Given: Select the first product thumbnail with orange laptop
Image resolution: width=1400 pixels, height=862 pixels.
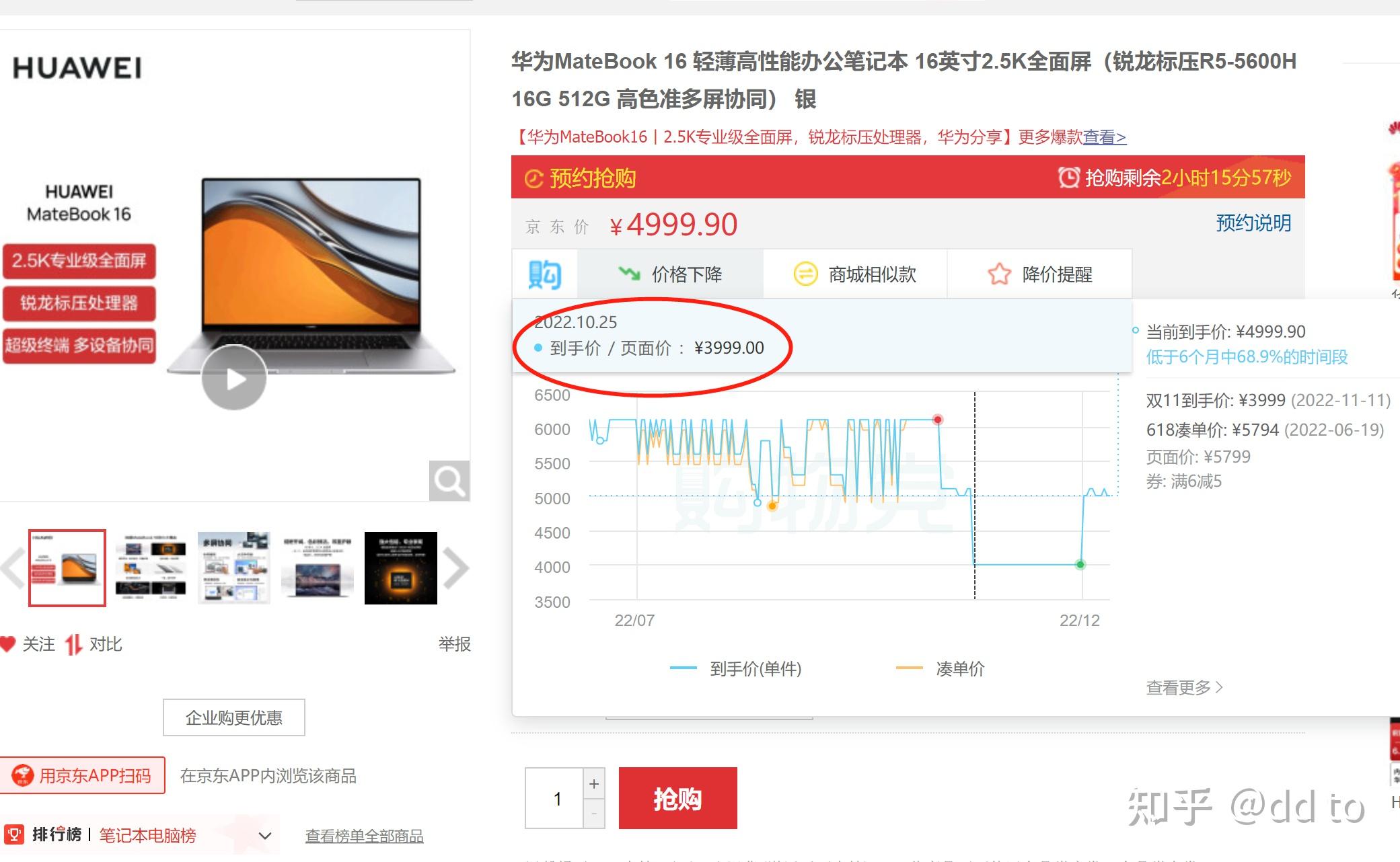Looking at the screenshot, I should pos(67,568).
